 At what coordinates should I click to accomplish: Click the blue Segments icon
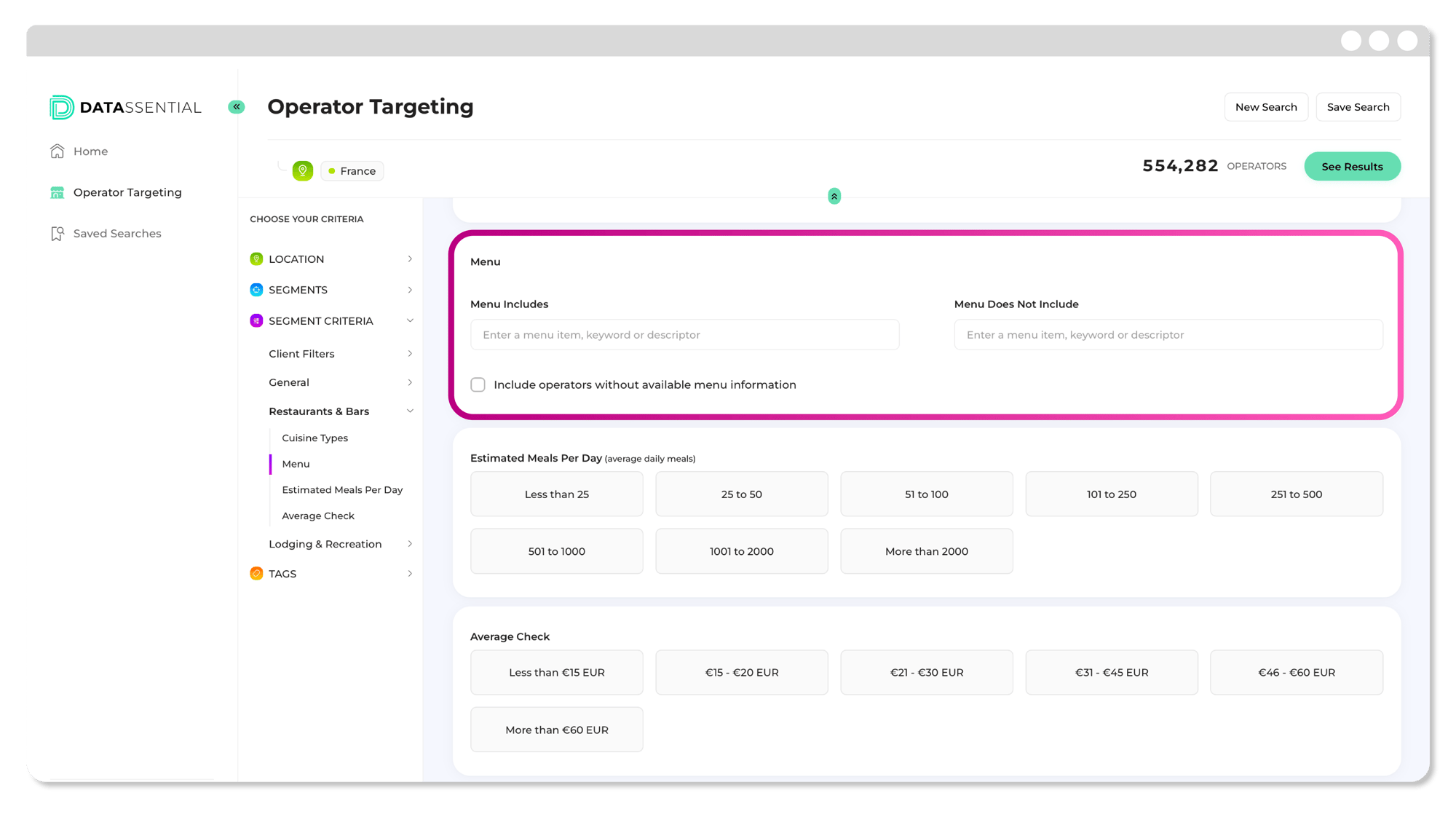pos(256,290)
